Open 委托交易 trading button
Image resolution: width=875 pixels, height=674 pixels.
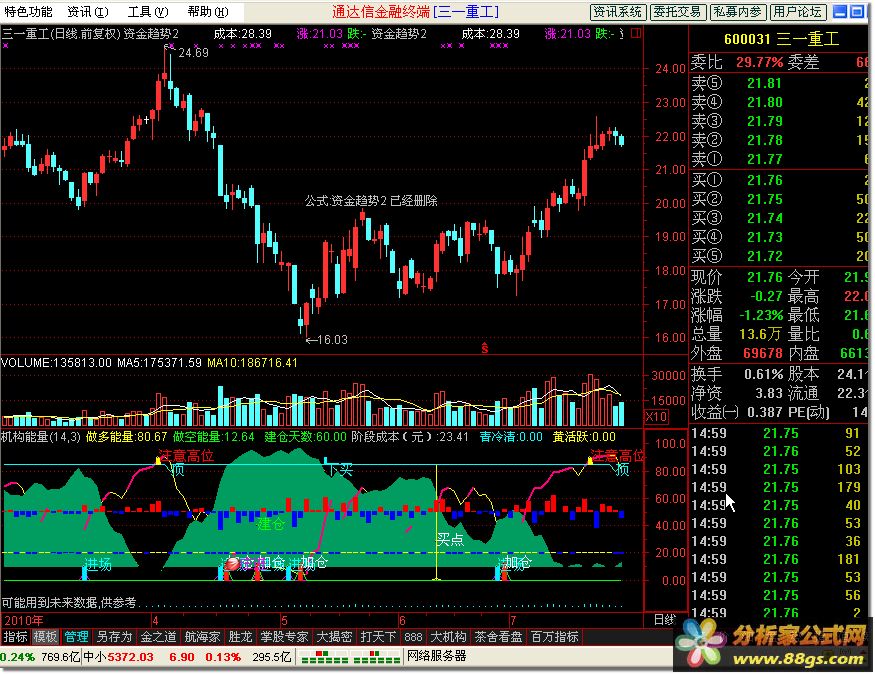click(677, 12)
